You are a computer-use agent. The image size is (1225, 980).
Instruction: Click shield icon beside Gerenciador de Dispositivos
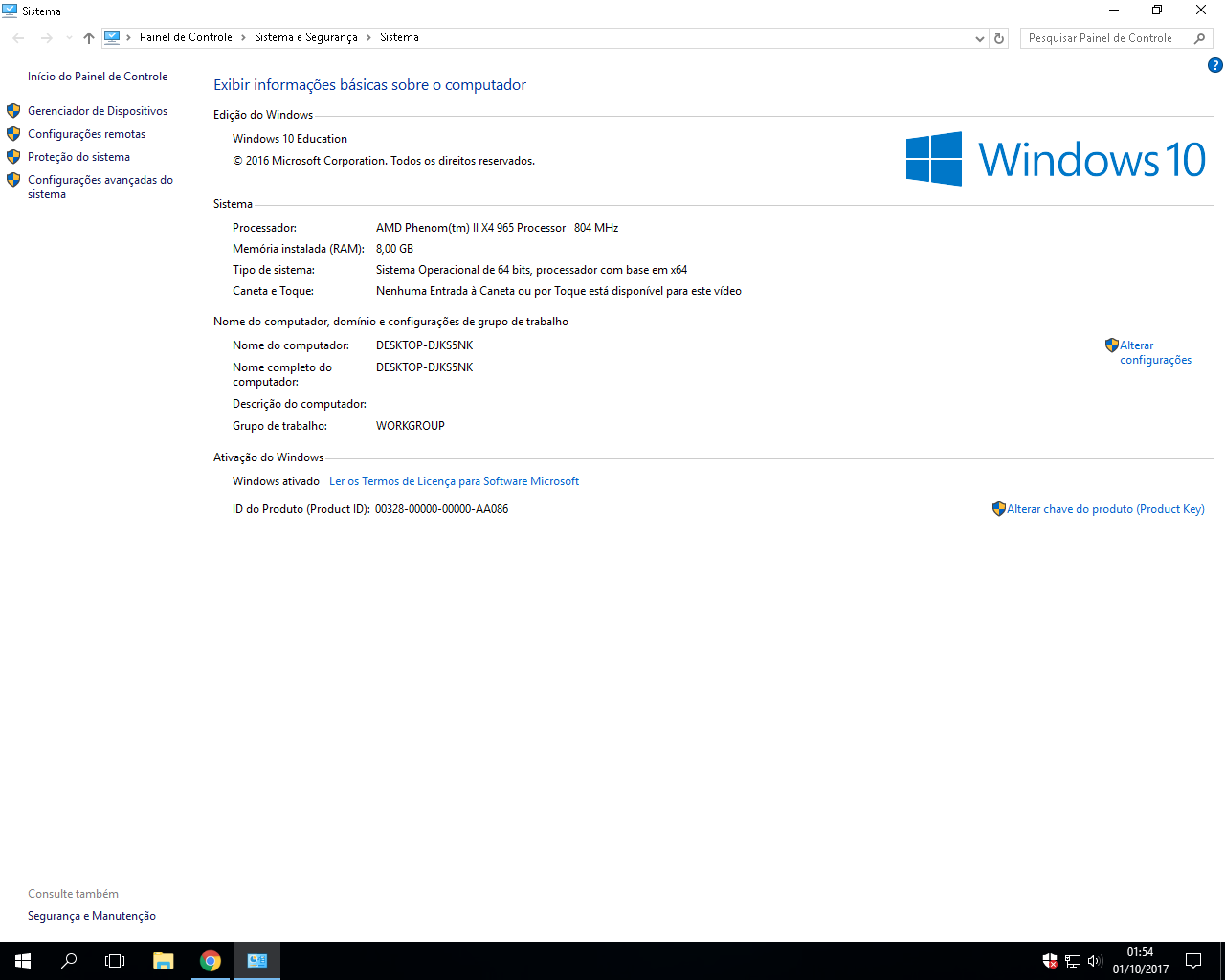coord(13,111)
